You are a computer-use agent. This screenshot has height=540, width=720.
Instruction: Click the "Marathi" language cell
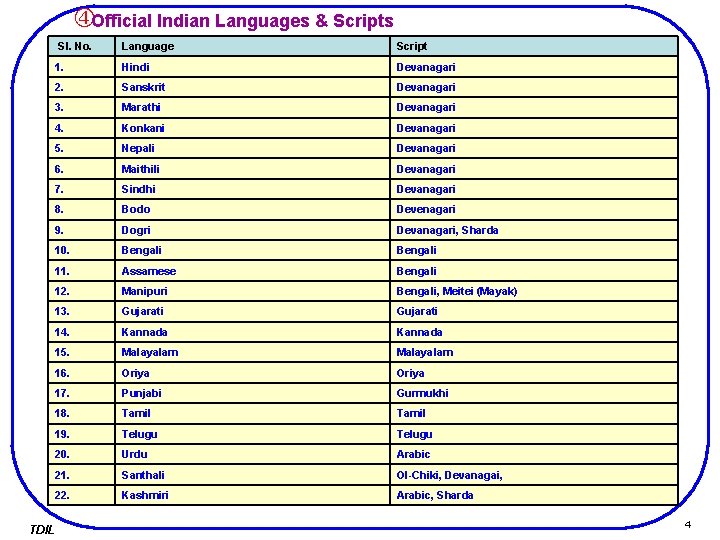(252, 107)
